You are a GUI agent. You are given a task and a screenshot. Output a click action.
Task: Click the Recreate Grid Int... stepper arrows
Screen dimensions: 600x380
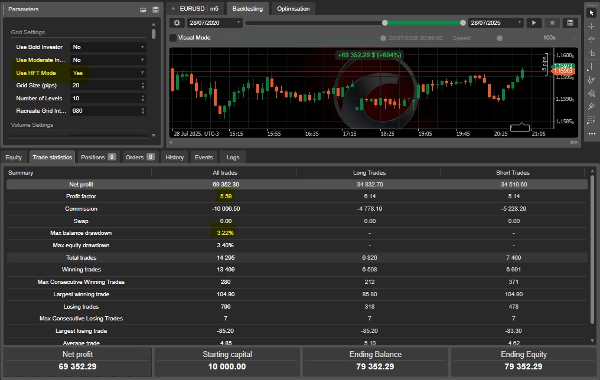click(x=143, y=111)
